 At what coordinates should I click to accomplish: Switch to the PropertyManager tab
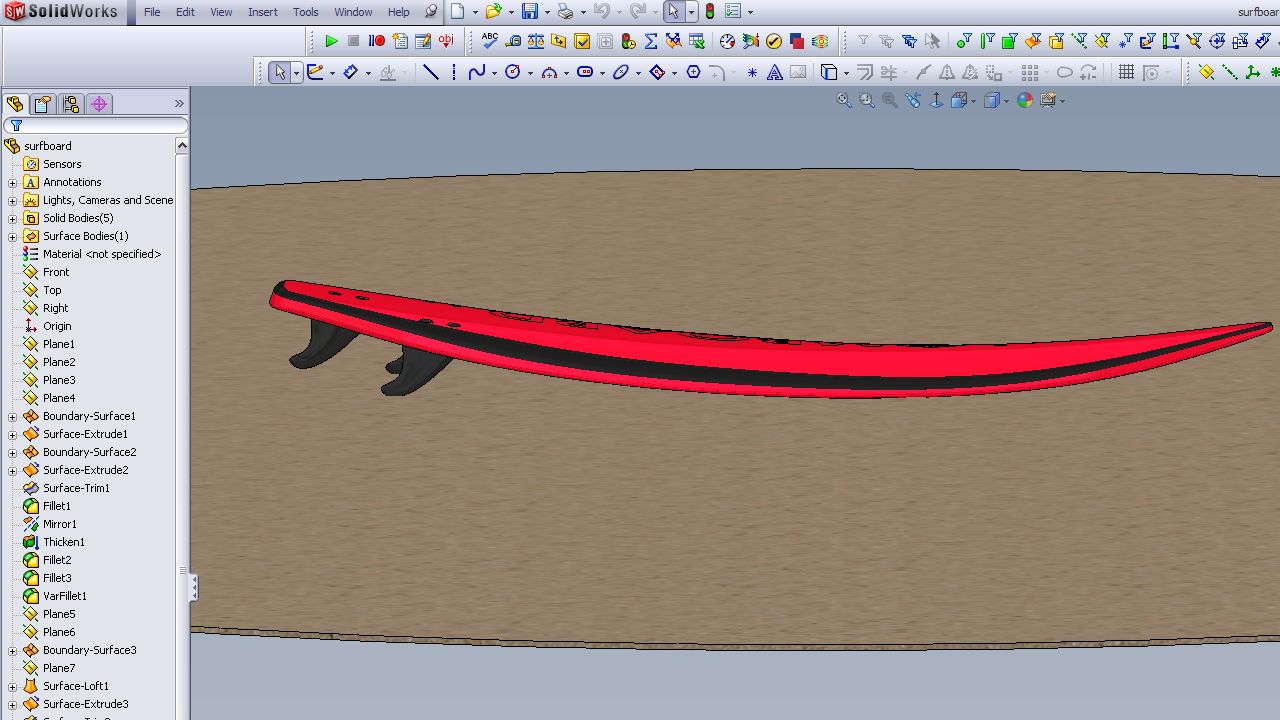tap(43, 104)
